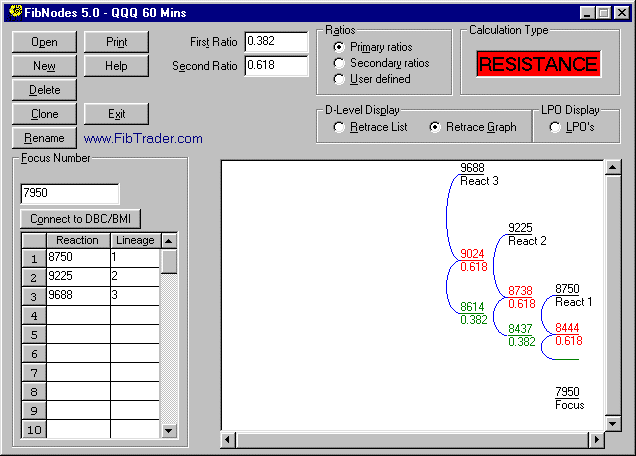Click the graph horizontal scrollbar track
636x456 pixels.
(x=412, y=440)
